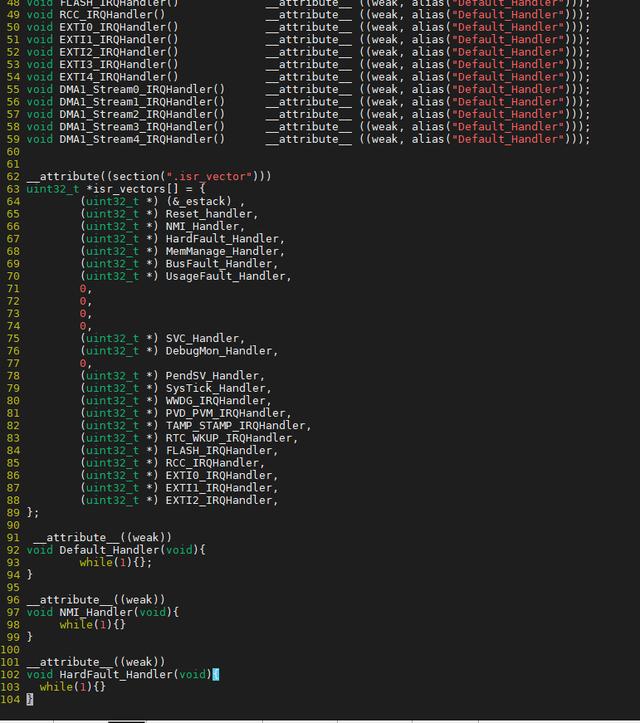Click EXTI4_IRQHandler() declaration on line 54
Viewport: 640px width, 723px height.
click(119, 77)
